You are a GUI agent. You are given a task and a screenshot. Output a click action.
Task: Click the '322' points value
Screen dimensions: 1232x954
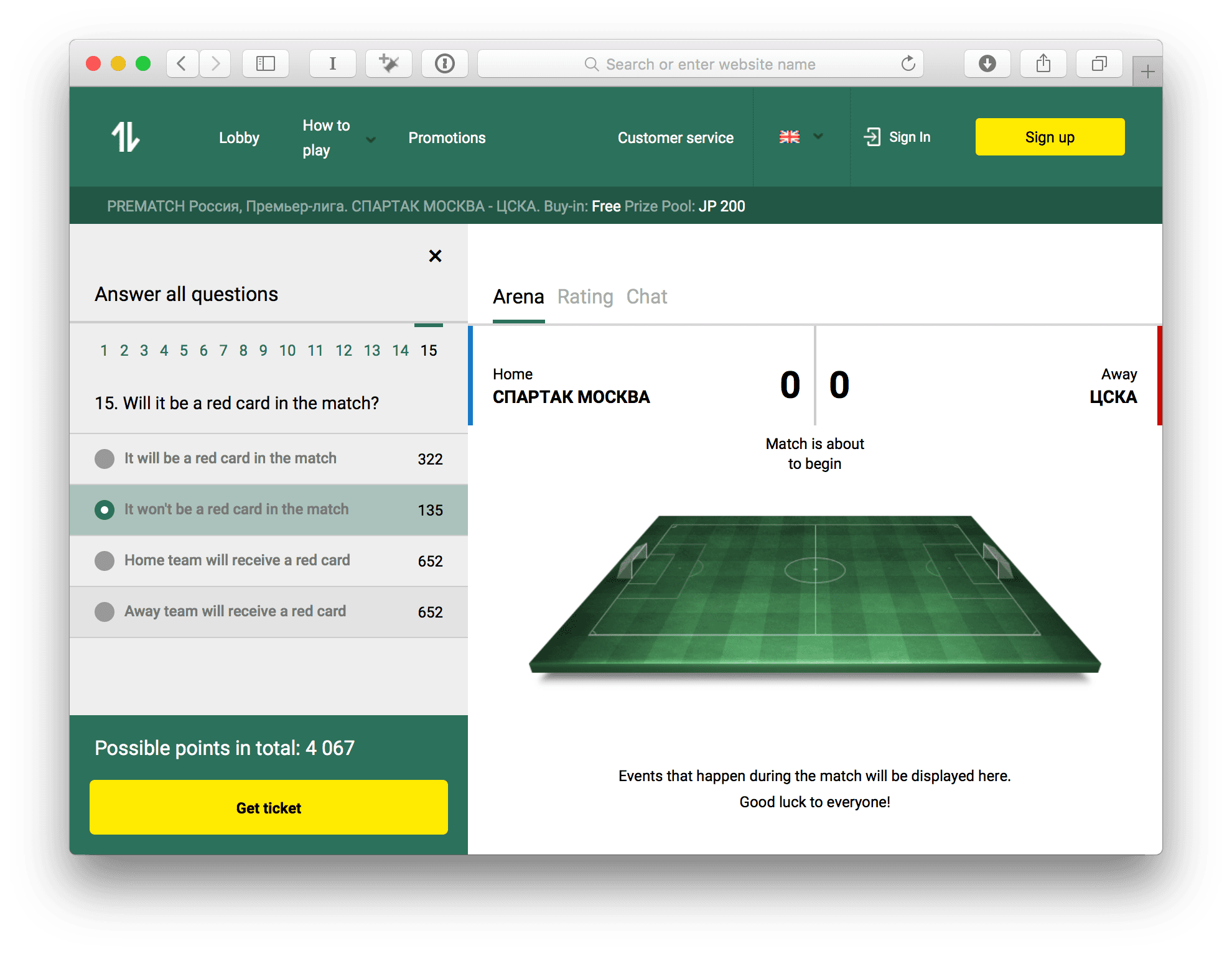430,459
